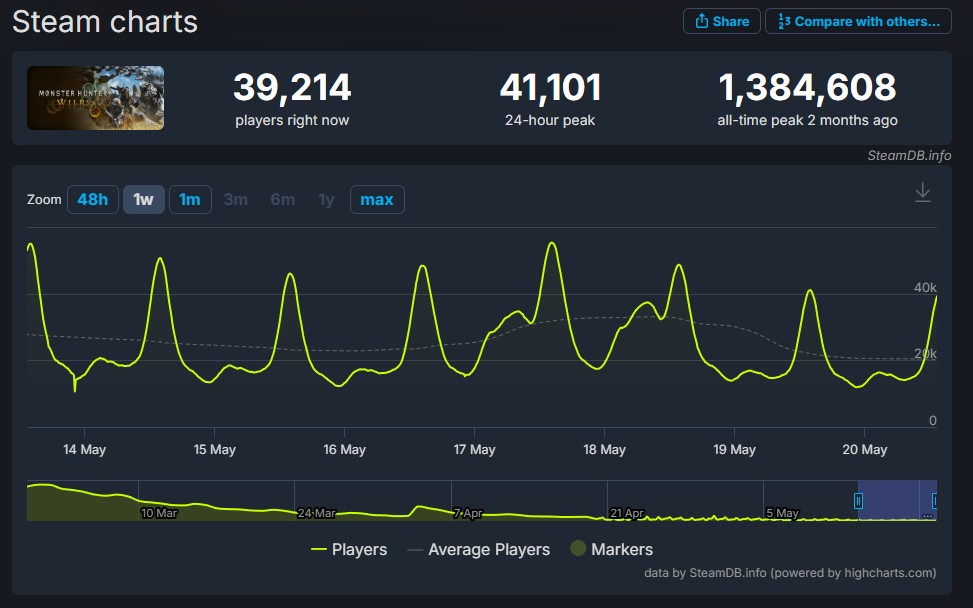Click the 39,214 players right now figure
Viewport: 973px width, 608px height.
(x=292, y=87)
